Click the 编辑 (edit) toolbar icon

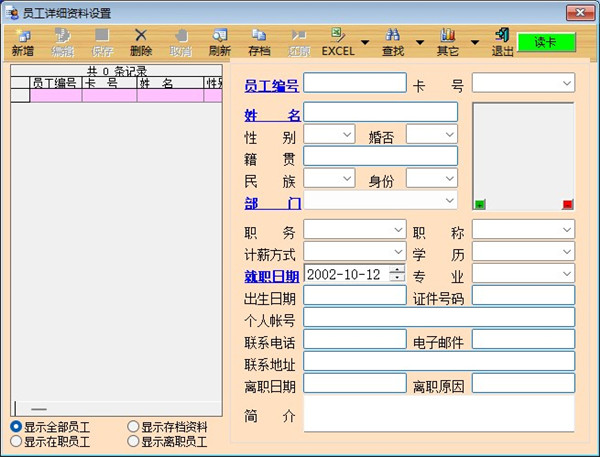[62, 36]
